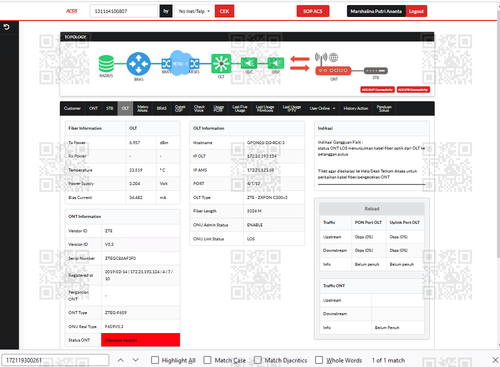Click the red Obsolete Version status cell

(x=140, y=340)
